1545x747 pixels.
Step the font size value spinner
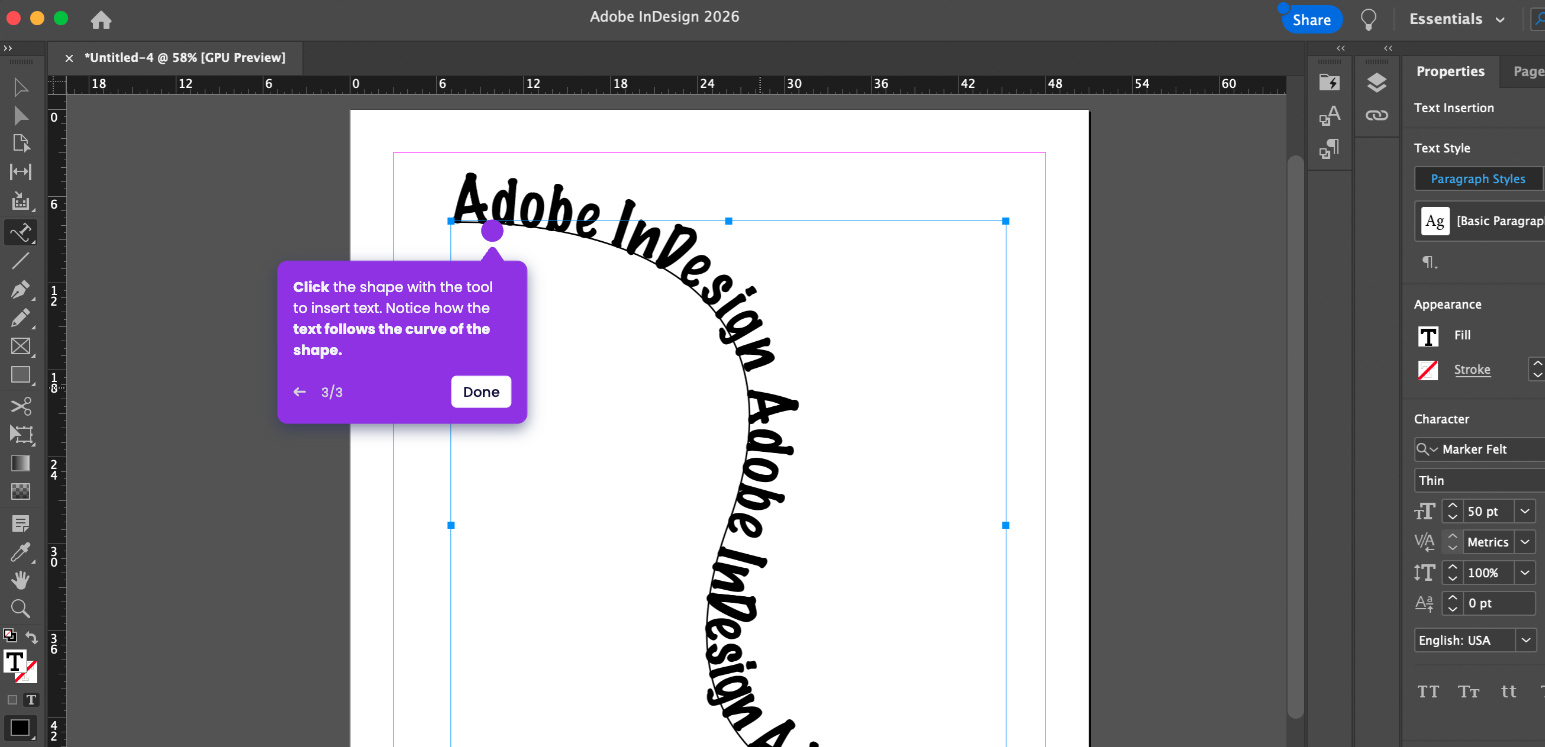(x=1452, y=512)
